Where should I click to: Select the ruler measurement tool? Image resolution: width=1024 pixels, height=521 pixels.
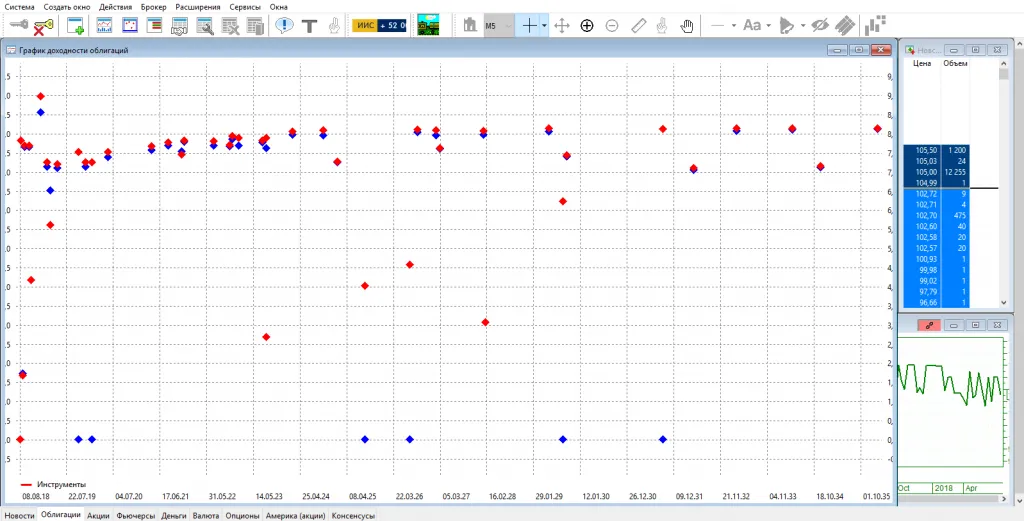pyautogui.click(x=638, y=25)
